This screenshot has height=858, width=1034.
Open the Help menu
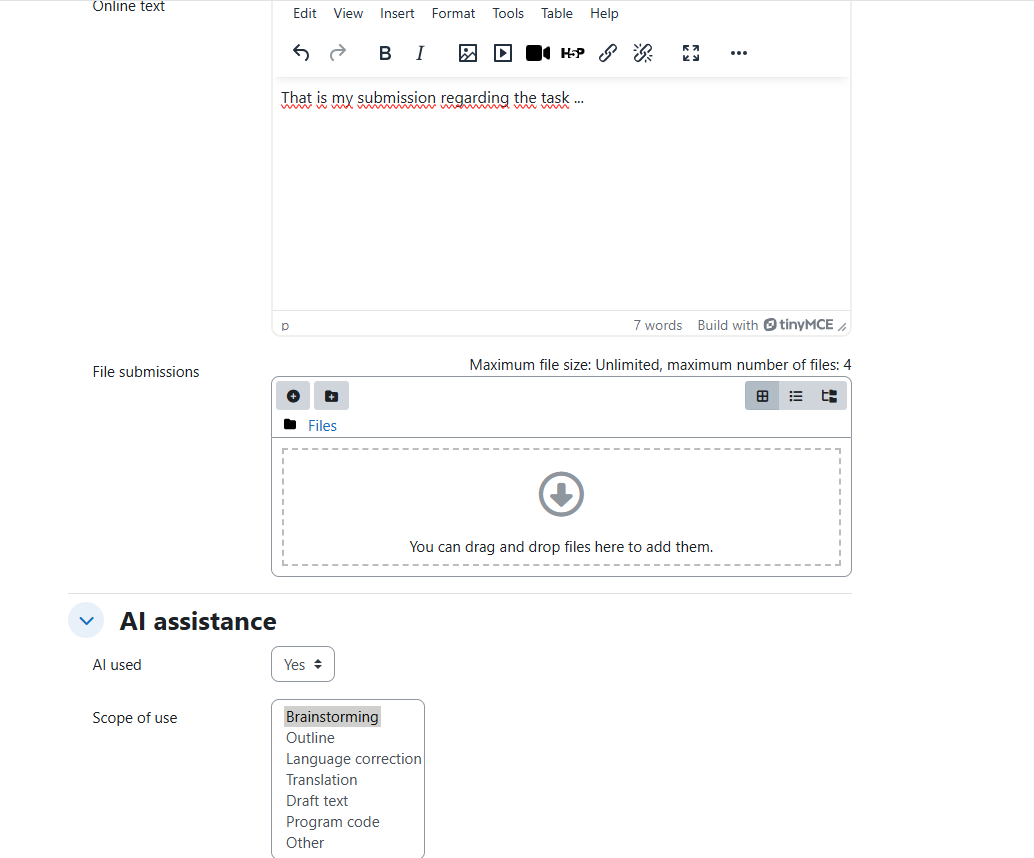pos(604,13)
